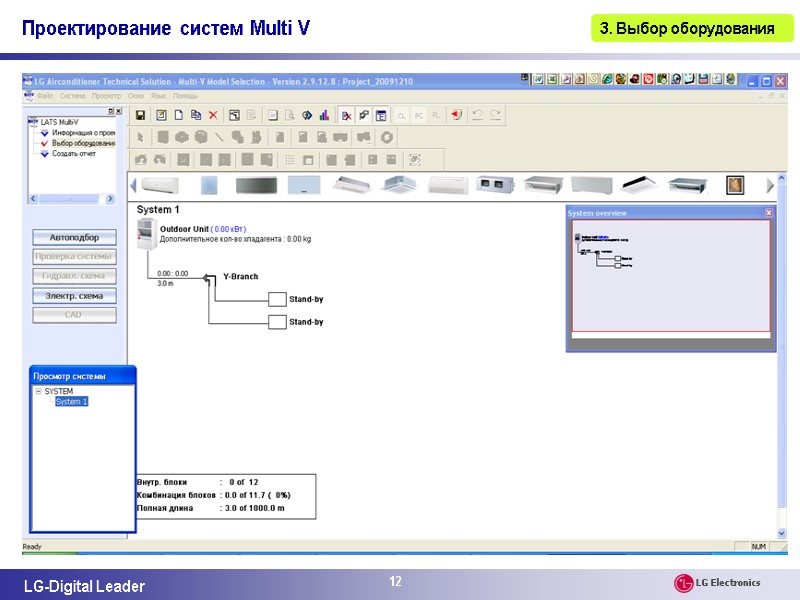The image size is (800, 600).
Task: Select Информация о проекте tree item
Action: pos(84,133)
